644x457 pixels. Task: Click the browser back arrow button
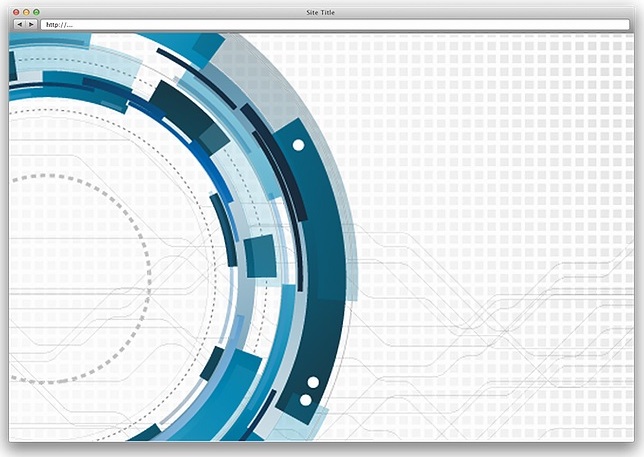(19, 25)
